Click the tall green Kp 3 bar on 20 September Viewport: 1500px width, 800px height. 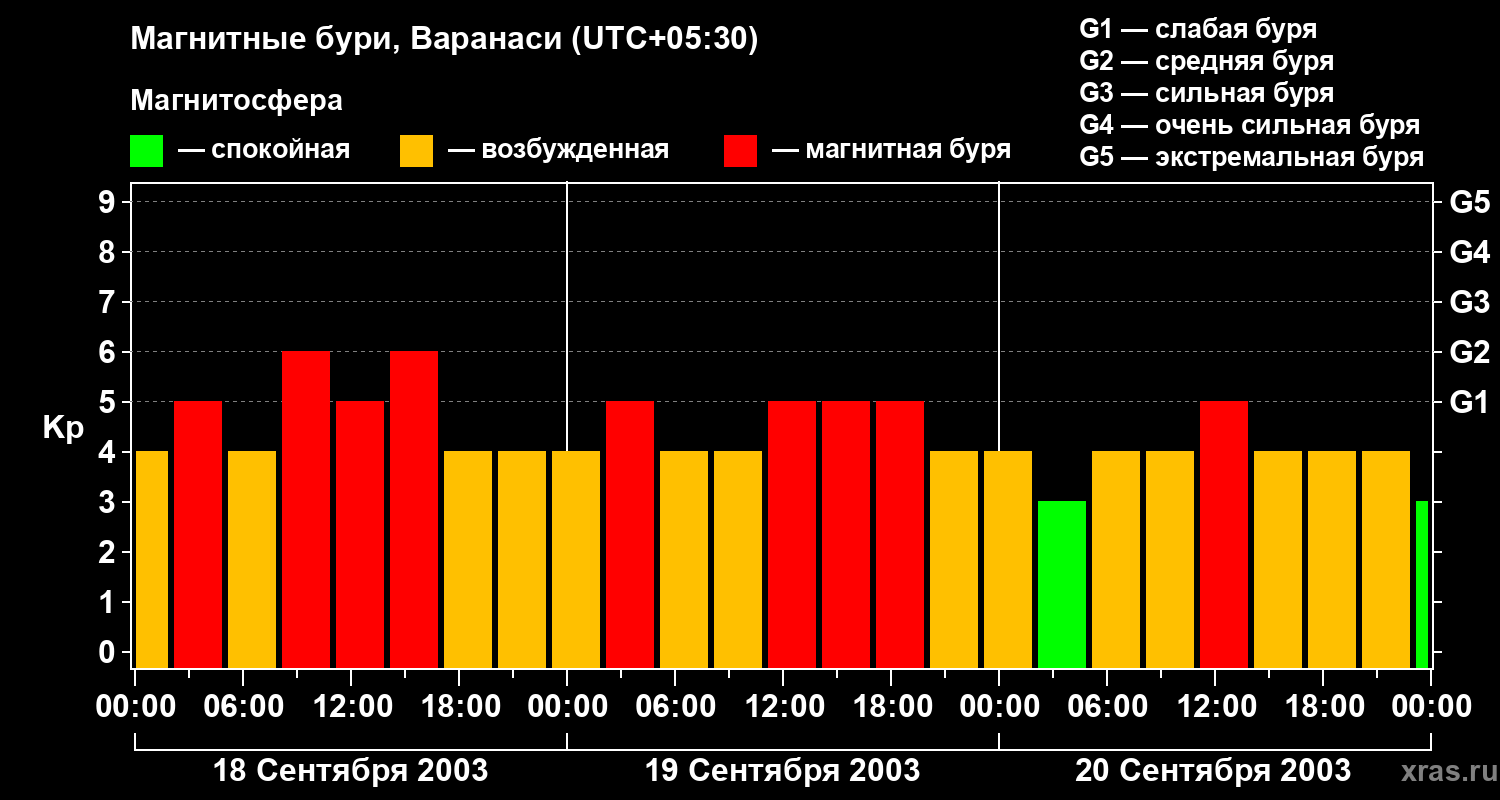1062,585
